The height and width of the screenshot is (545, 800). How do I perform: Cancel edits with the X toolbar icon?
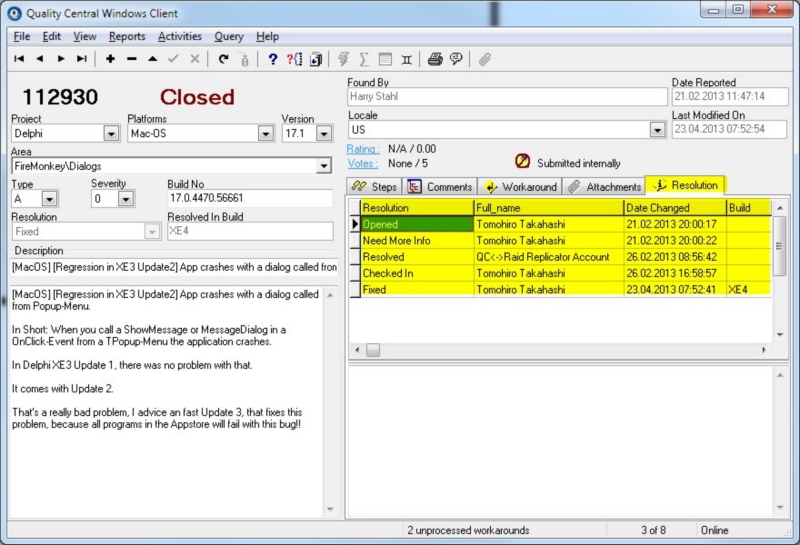(x=194, y=59)
